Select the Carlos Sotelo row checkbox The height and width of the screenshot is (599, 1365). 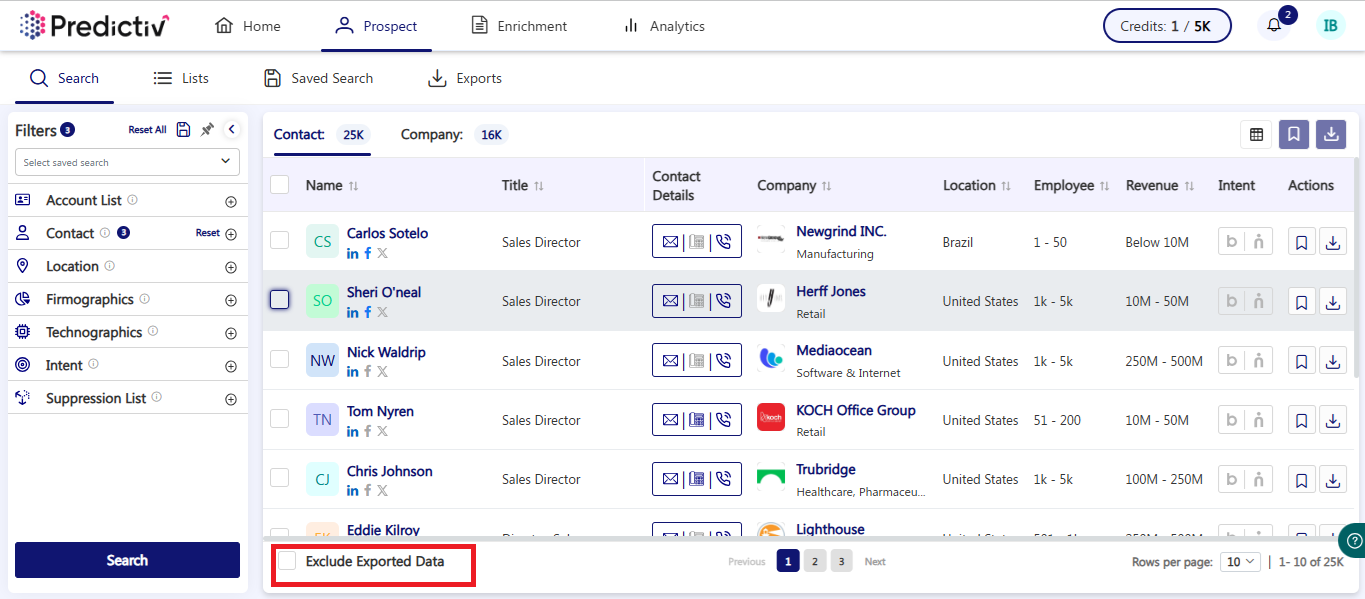(280, 241)
